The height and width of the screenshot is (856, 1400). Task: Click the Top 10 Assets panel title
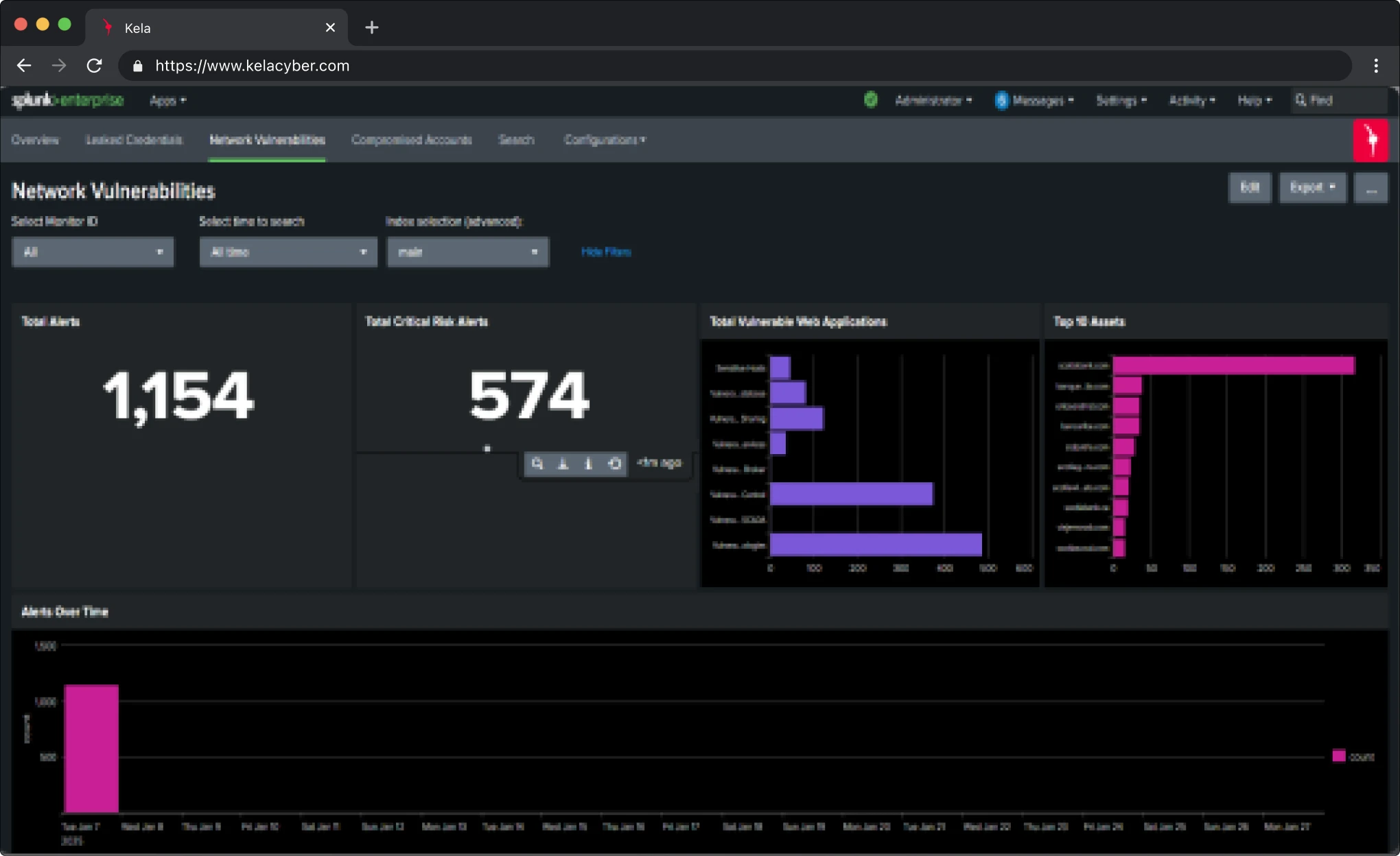tap(1089, 322)
